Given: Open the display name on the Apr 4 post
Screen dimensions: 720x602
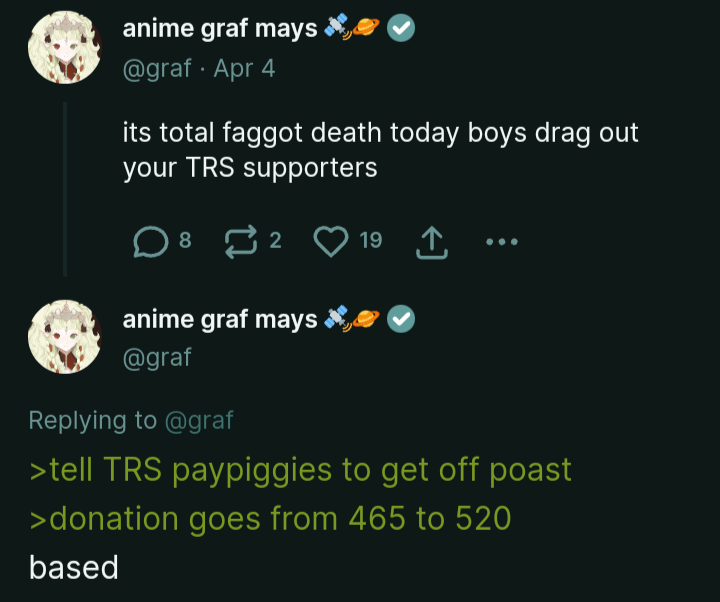Looking at the screenshot, I should click(219, 28).
